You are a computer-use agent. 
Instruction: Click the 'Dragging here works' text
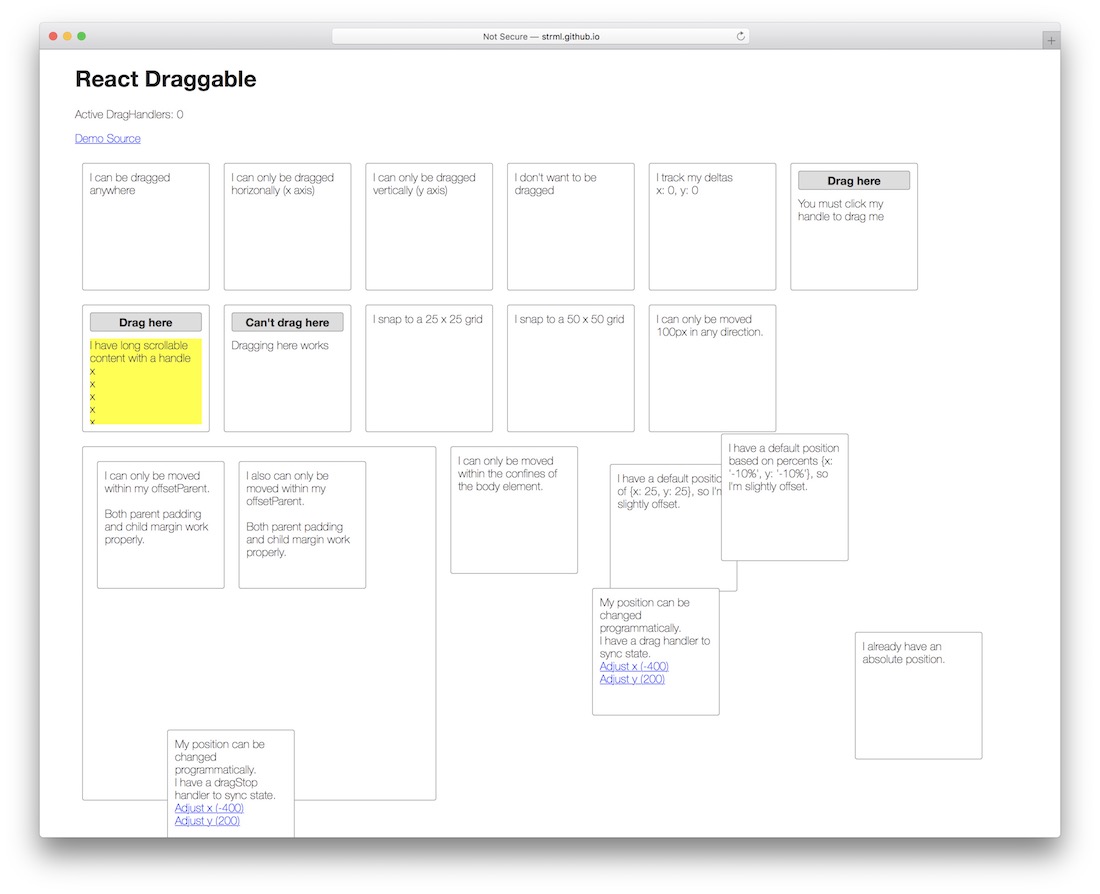click(280, 346)
